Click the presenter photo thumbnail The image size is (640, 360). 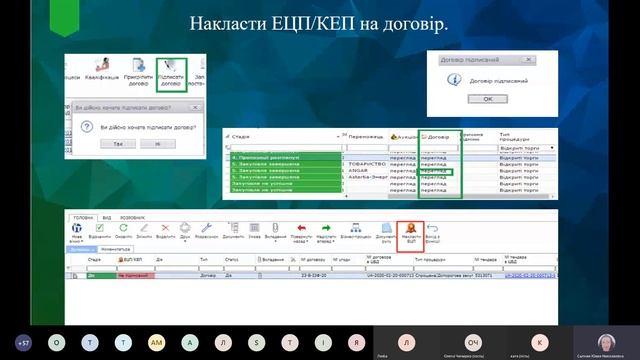click(606, 343)
